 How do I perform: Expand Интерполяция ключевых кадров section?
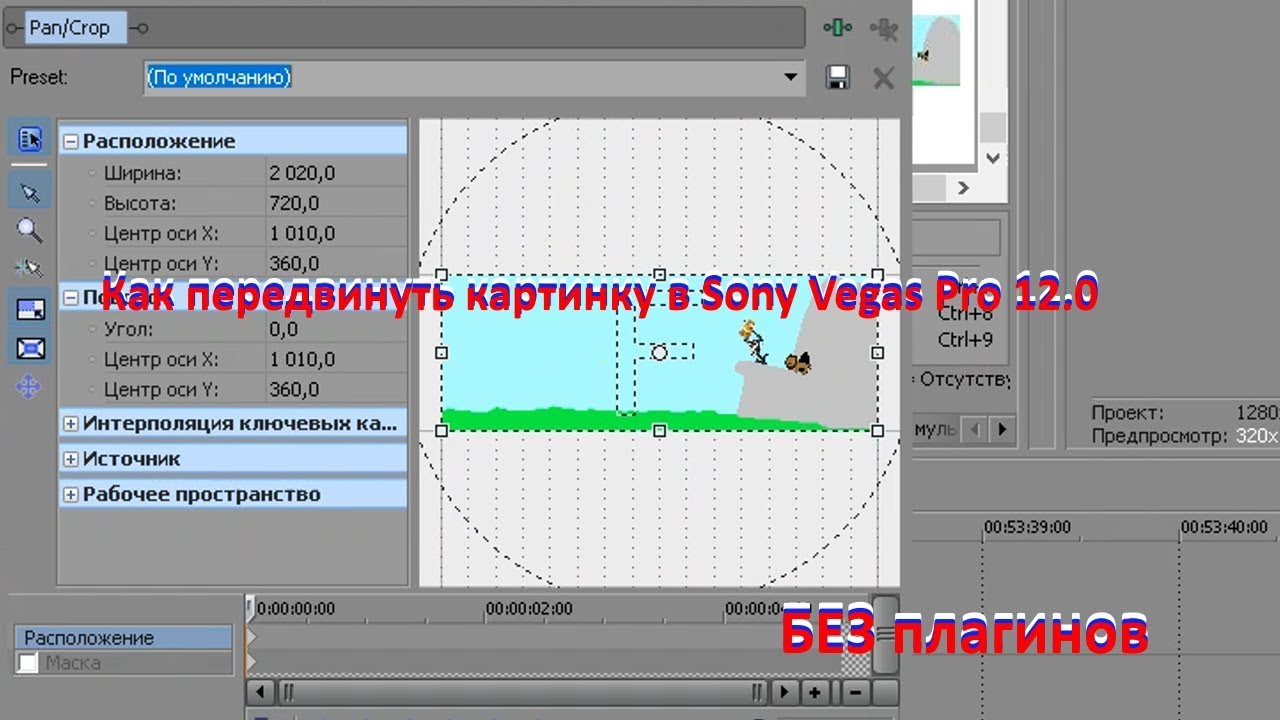coord(70,423)
